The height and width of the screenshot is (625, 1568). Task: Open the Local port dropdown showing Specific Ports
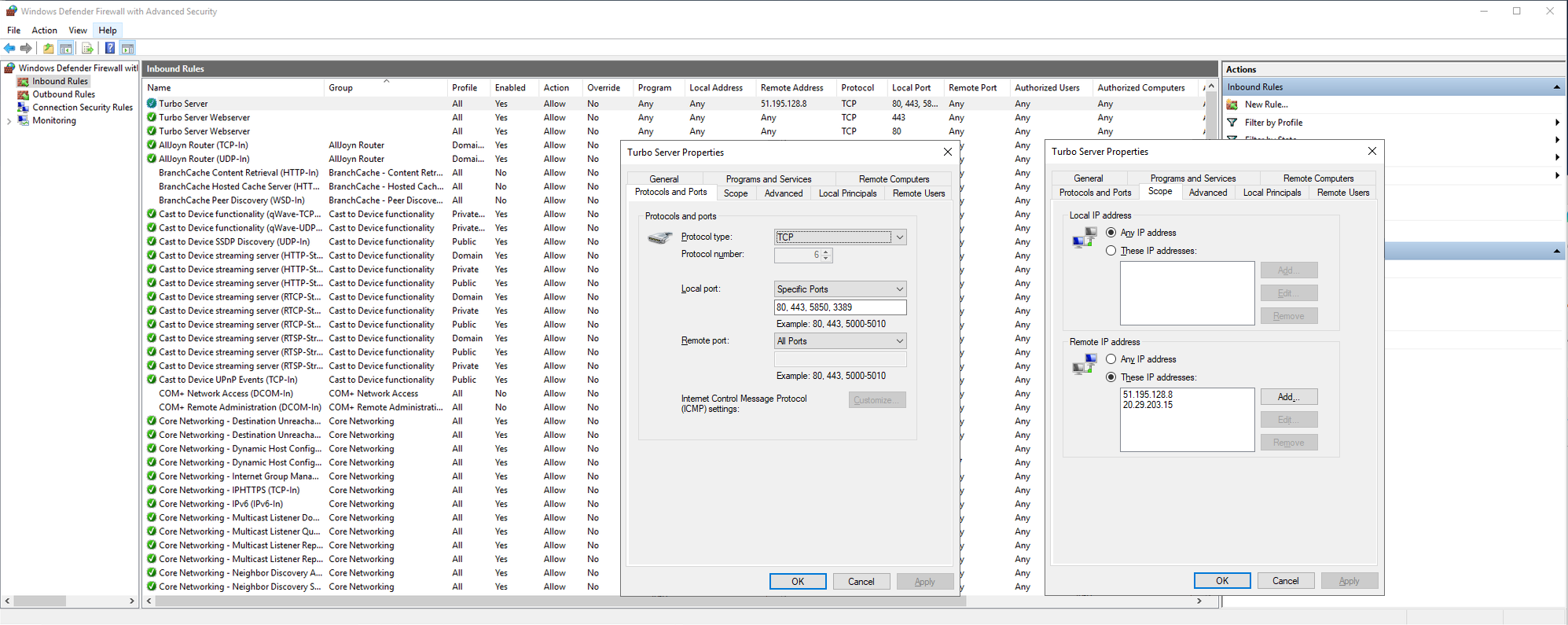pyautogui.click(x=839, y=289)
